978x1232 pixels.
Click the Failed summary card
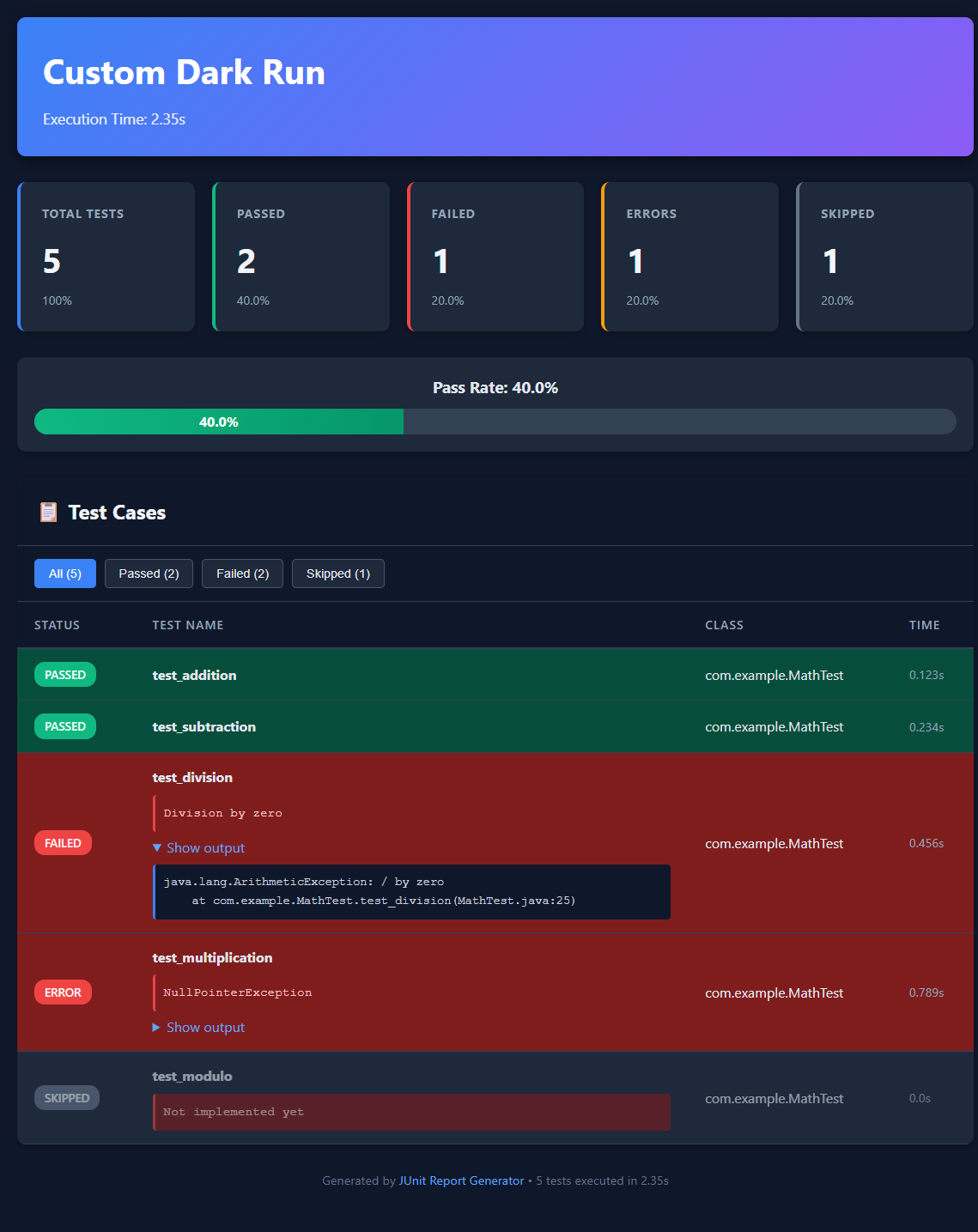pyautogui.click(x=495, y=257)
